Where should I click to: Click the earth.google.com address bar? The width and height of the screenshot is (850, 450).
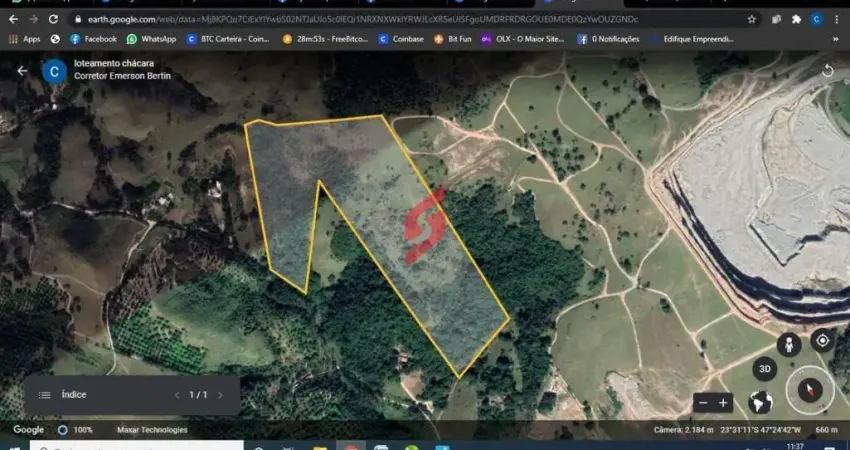click(x=400, y=19)
